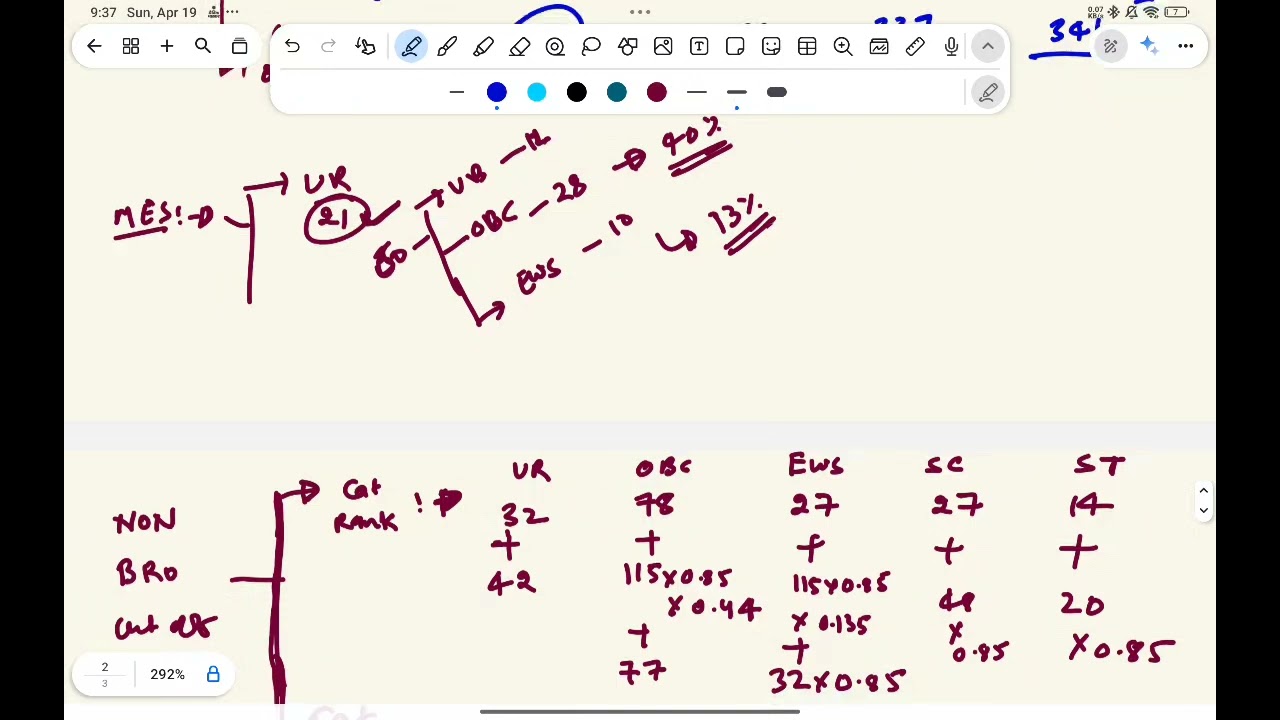Image resolution: width=1280 pixels, height=720 pixels.
Task: Select the cyan pen color
Action: (x=537, y=93)
